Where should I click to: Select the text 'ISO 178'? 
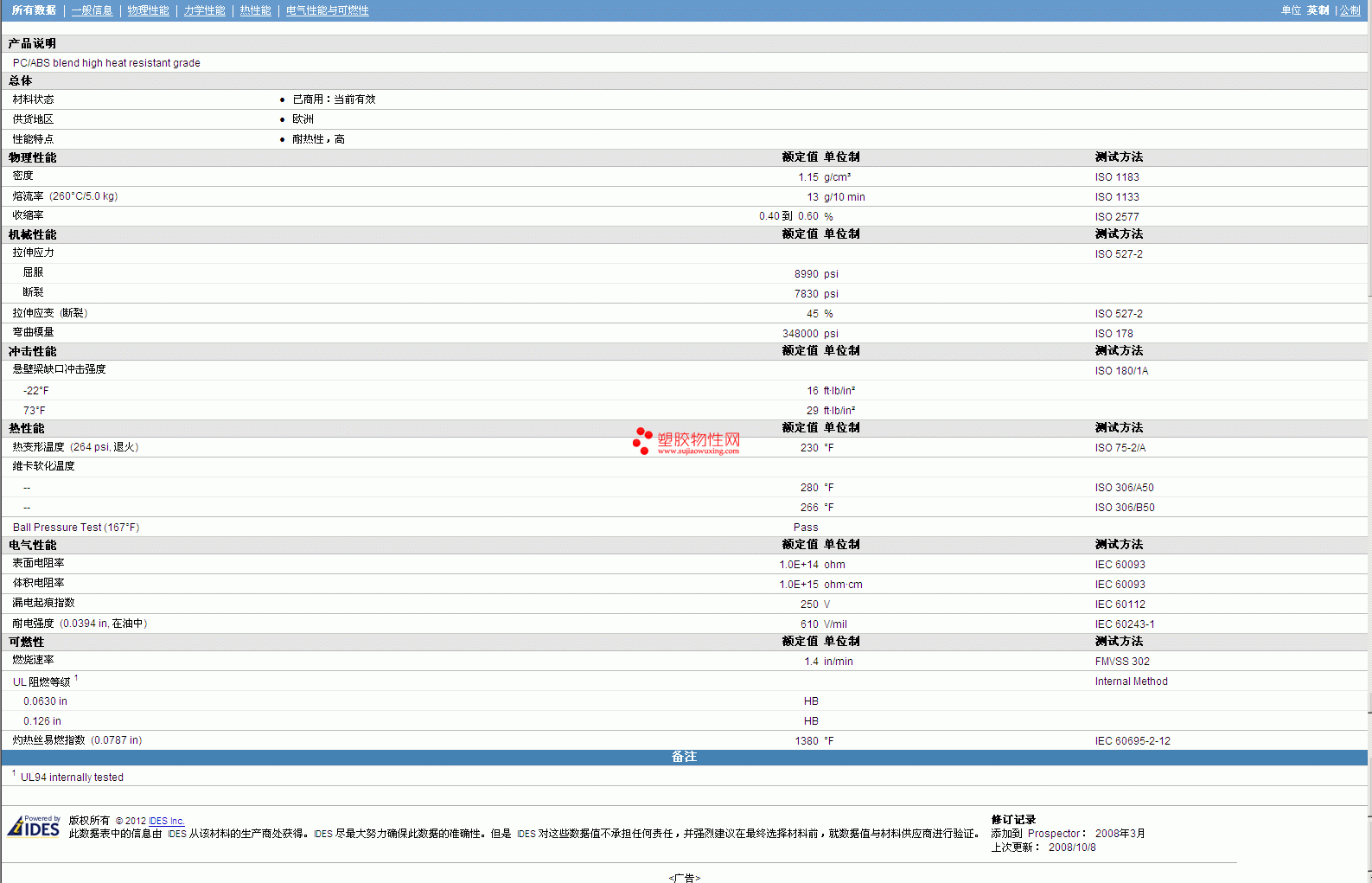[1114, 334]
